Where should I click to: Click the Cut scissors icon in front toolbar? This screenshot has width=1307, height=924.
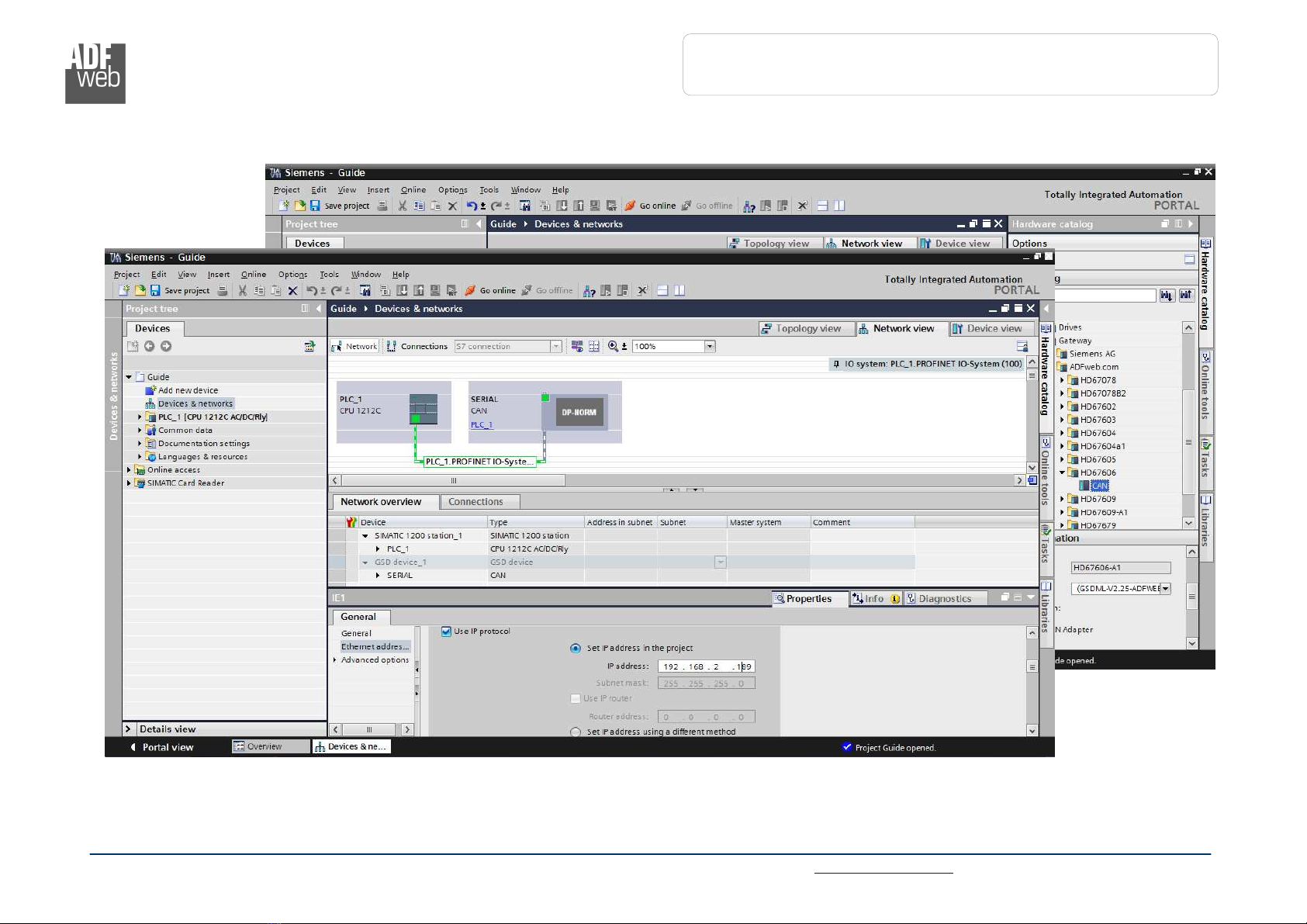[243, 291]
